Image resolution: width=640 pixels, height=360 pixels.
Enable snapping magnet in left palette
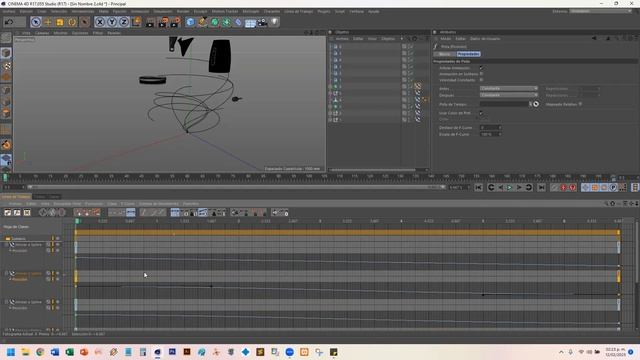(6, 145)
